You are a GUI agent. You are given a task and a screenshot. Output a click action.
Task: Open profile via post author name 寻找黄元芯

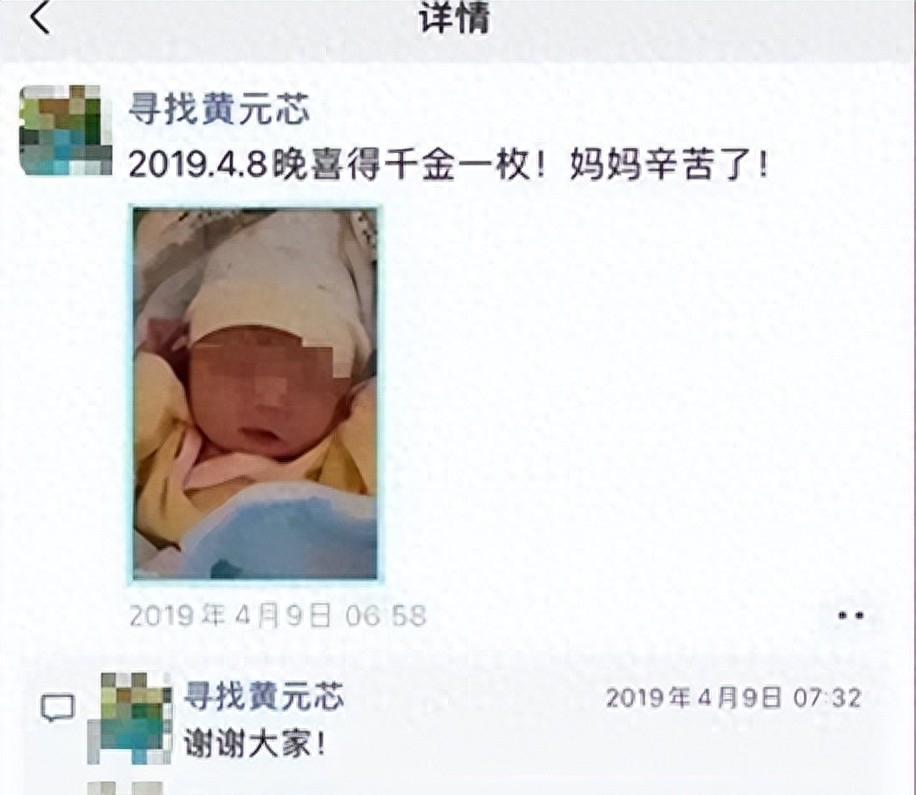tap(218, 109)
